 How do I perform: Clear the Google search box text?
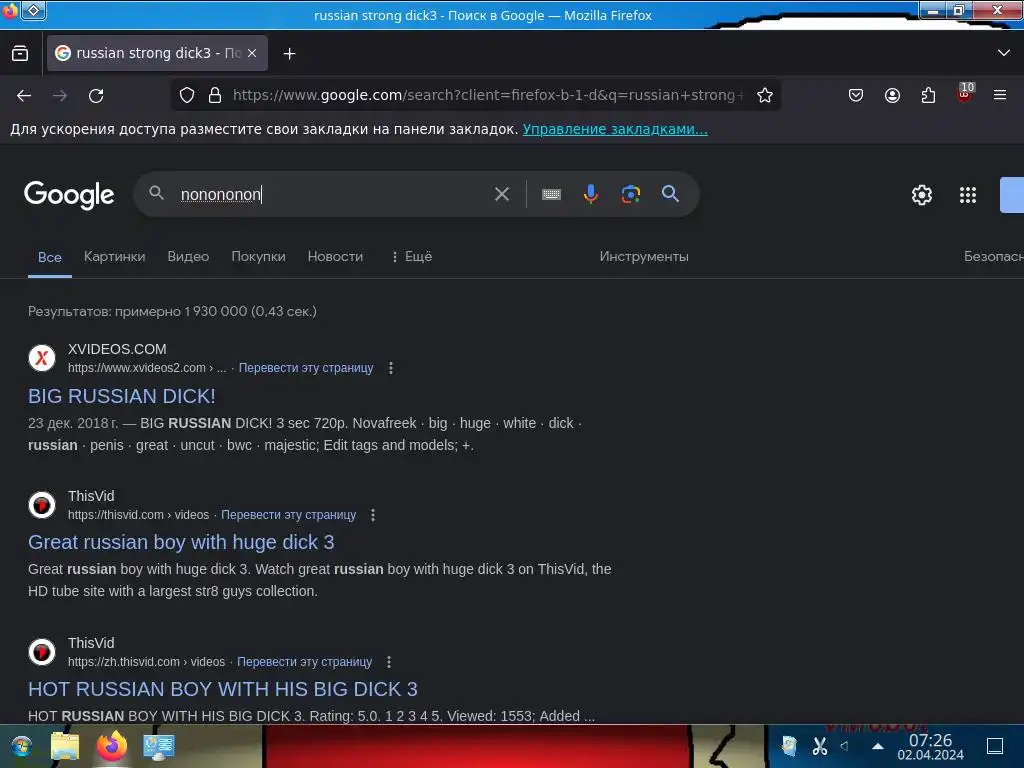click(502, 194)
